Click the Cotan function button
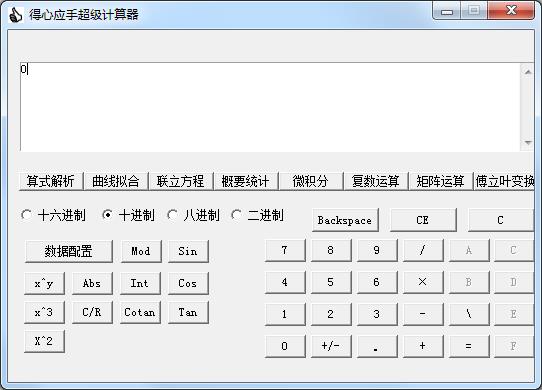542x390 pixels. (x=140, y=313)
